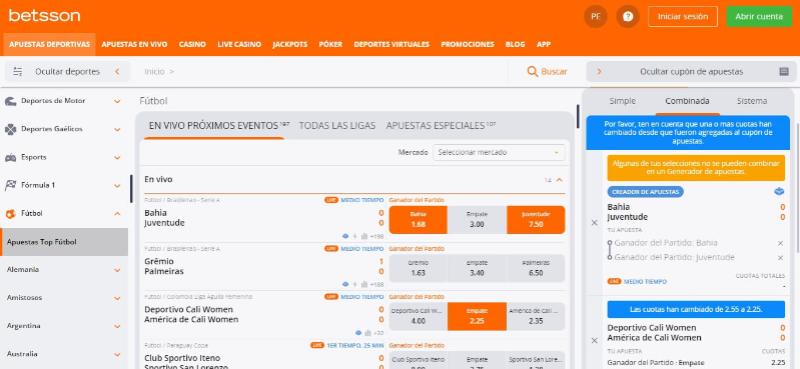The image size is (800, 369).
Task: Click the sports sidebar scrollbar
Action: point(131,189)
